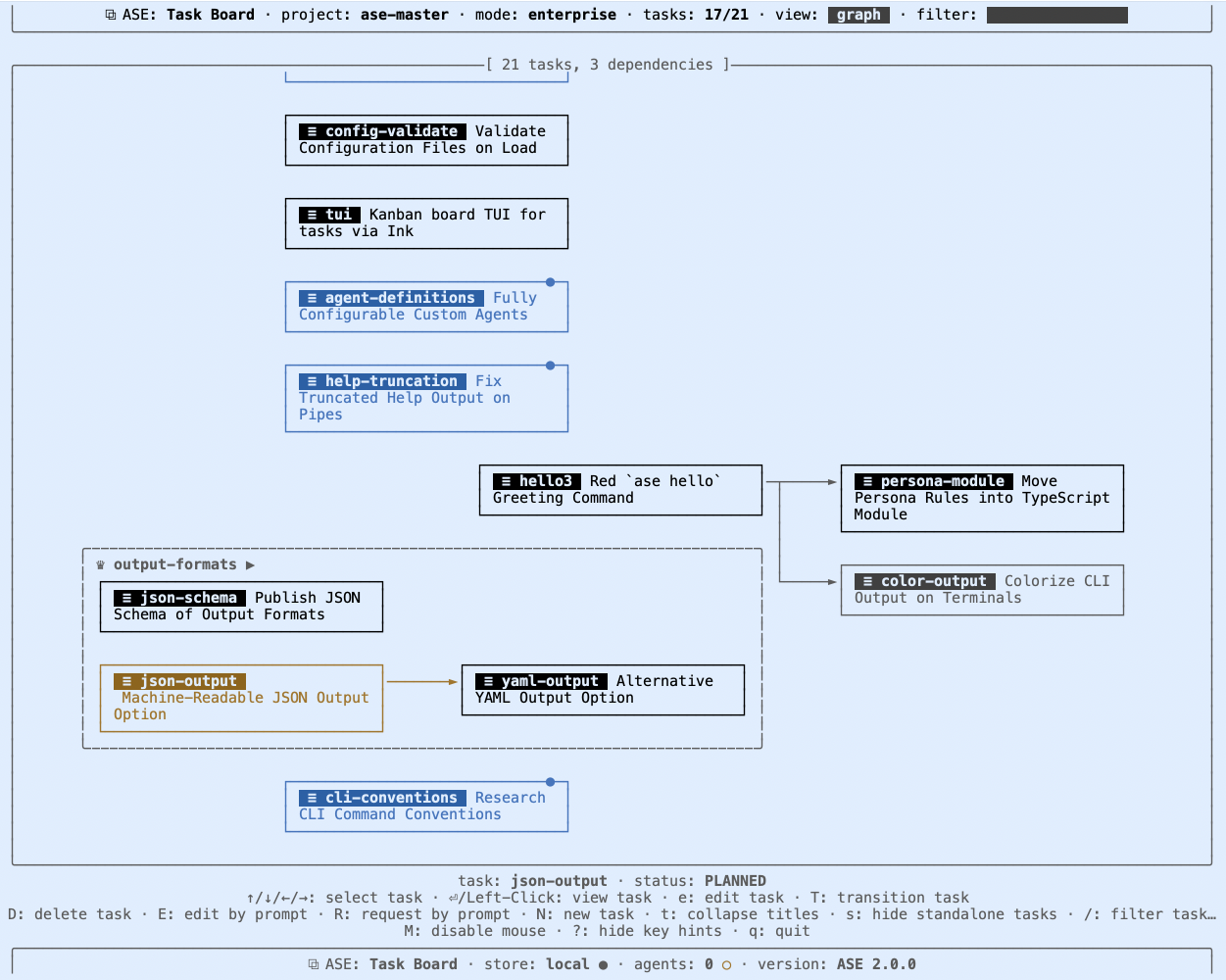
Task: Click the tui task menu icon
Action: point(313,215)
